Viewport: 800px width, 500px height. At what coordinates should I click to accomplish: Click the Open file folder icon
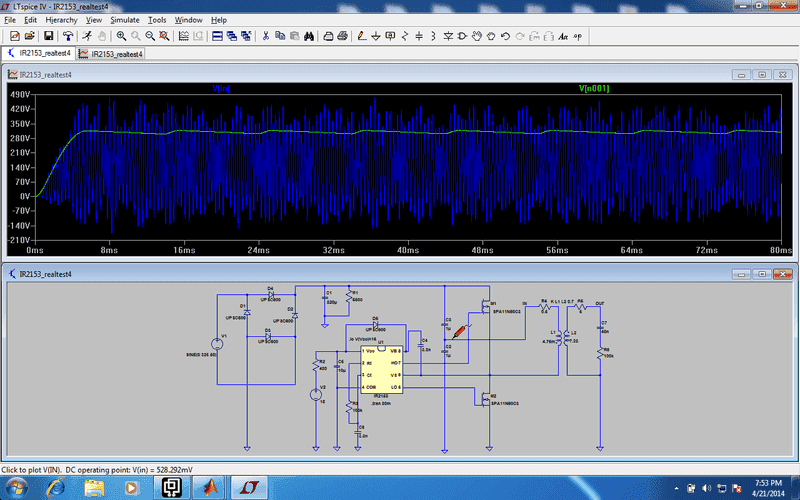tap(29, 36)
